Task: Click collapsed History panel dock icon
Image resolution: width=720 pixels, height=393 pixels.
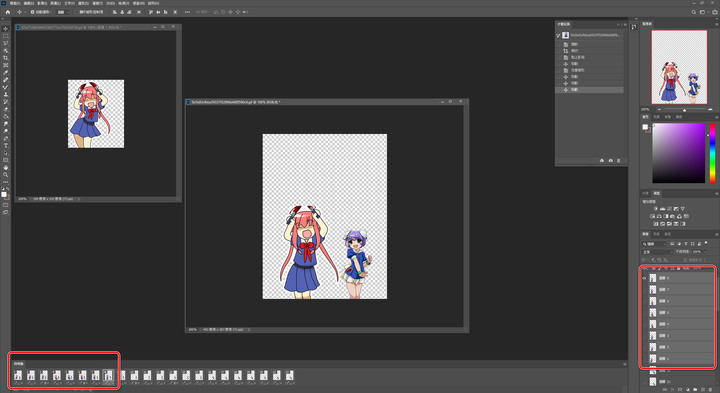Action: coord(634,27)
